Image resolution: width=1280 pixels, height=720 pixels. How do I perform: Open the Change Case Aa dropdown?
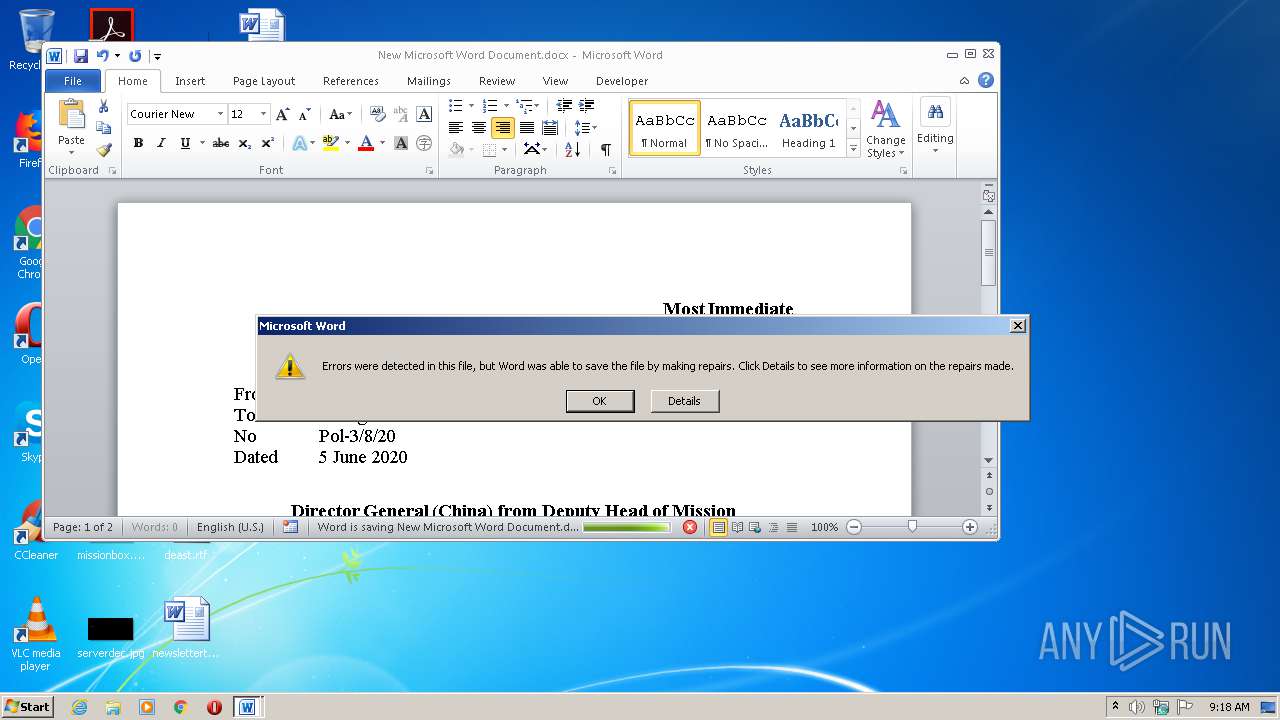click(341, 114)
